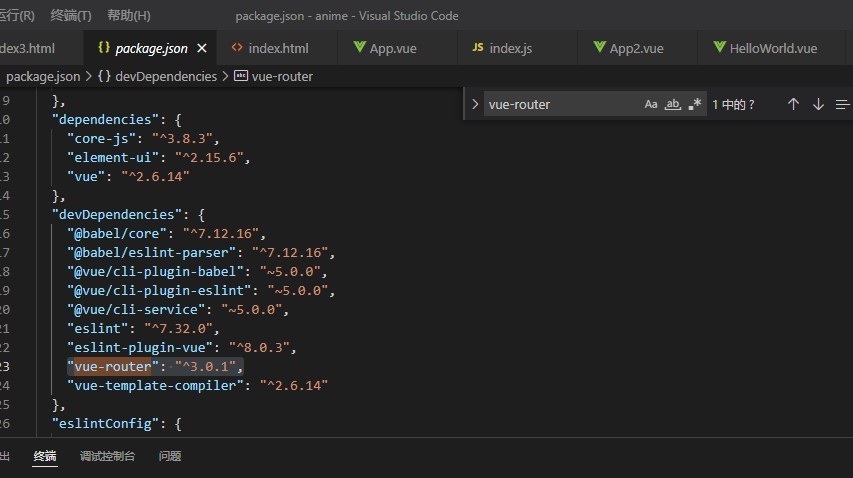
Task: Click vue-router breadcrumb item
Action: [x=282, y=77]
